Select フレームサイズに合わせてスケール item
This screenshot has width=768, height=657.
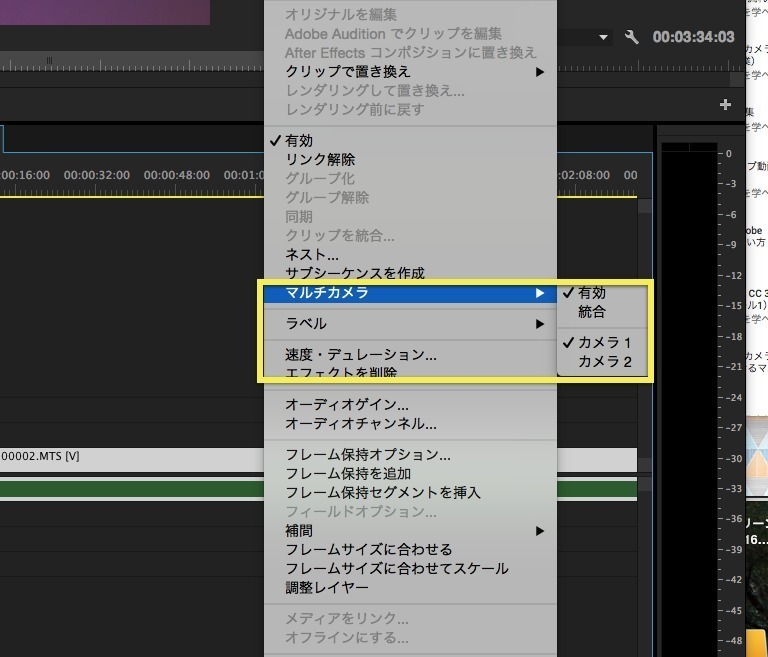[x=410, y=568]
